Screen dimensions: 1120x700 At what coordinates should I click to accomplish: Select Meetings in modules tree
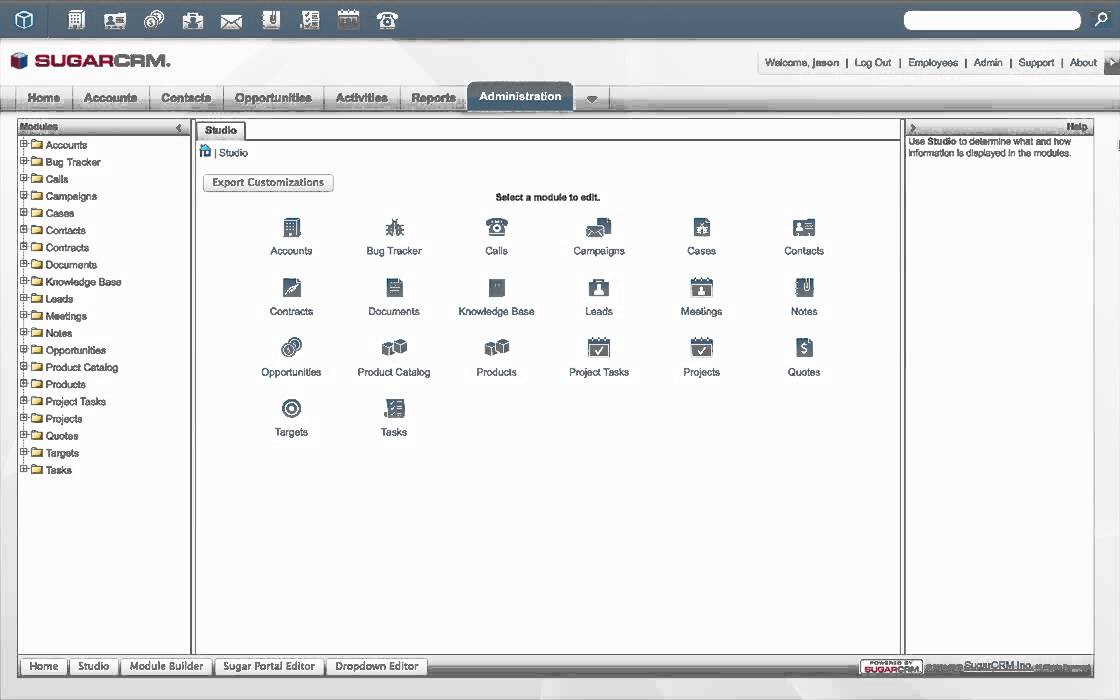pos(66,316)
